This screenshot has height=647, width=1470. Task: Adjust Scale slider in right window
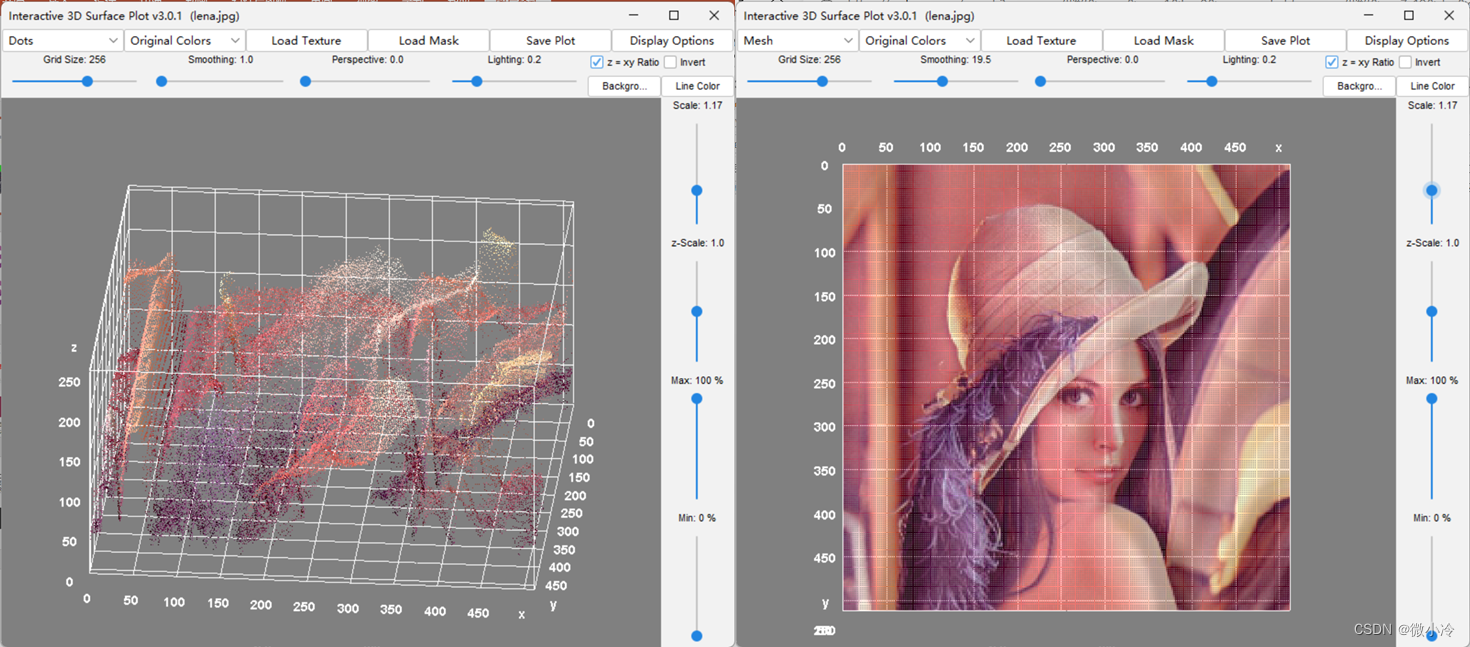click(x=1432, y=190)
